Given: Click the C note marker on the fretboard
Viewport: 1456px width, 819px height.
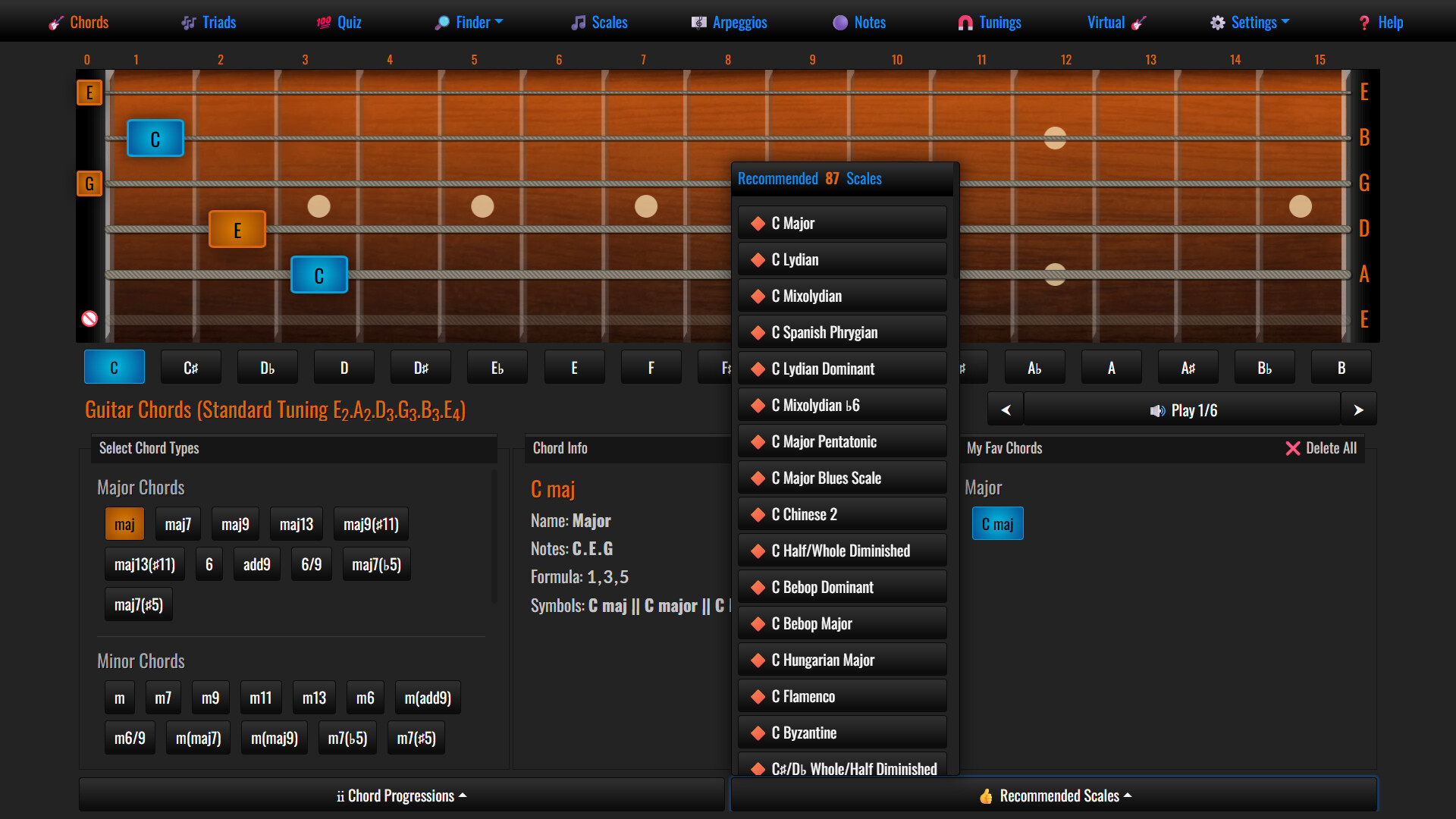Looking at the screenshot, I should point(155,138).
